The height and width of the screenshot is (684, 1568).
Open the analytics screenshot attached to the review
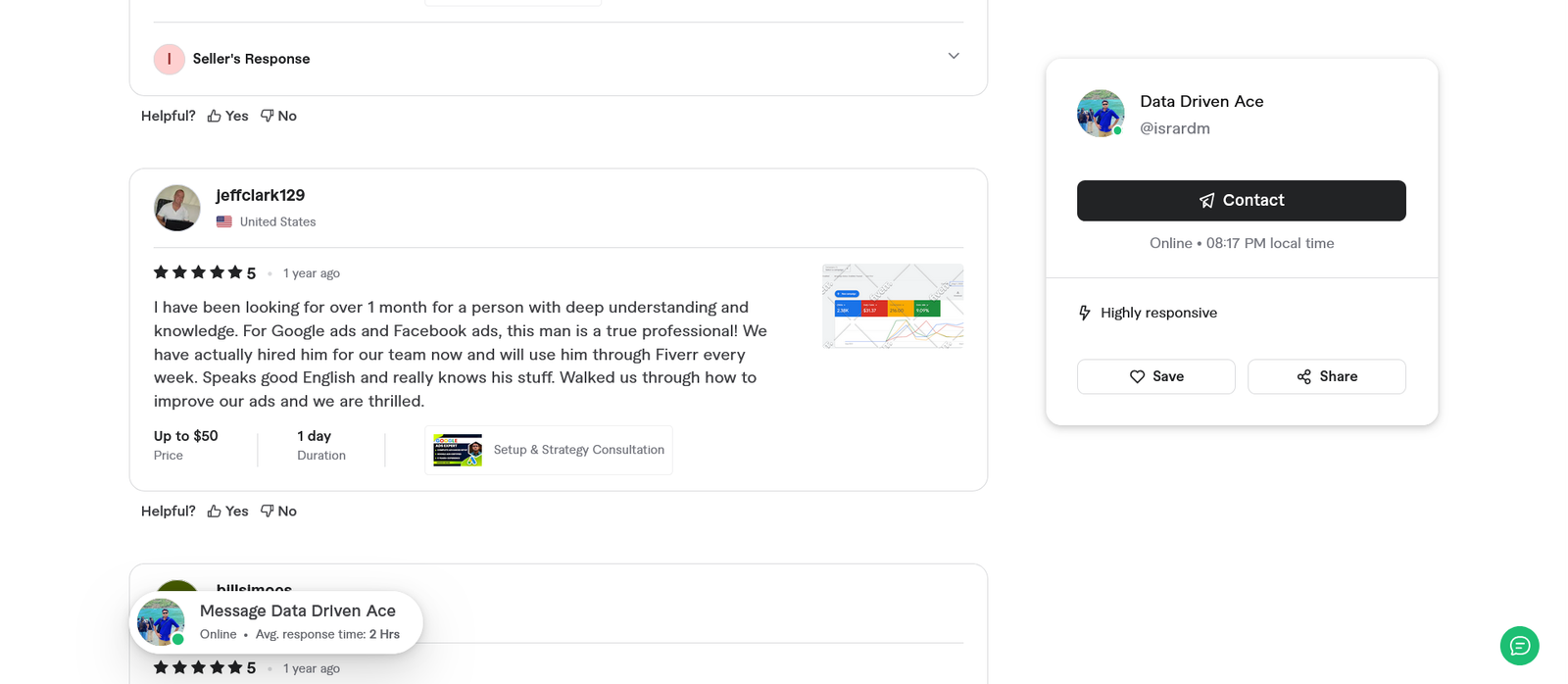(x=892, y=306)
